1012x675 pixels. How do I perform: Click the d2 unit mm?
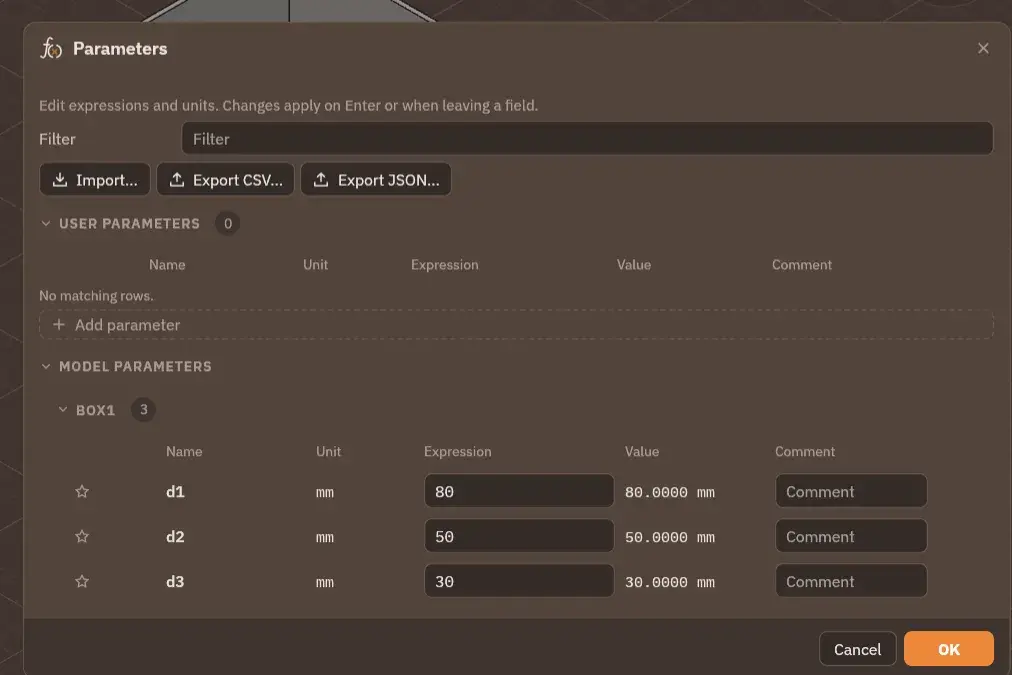coord(325,538)
